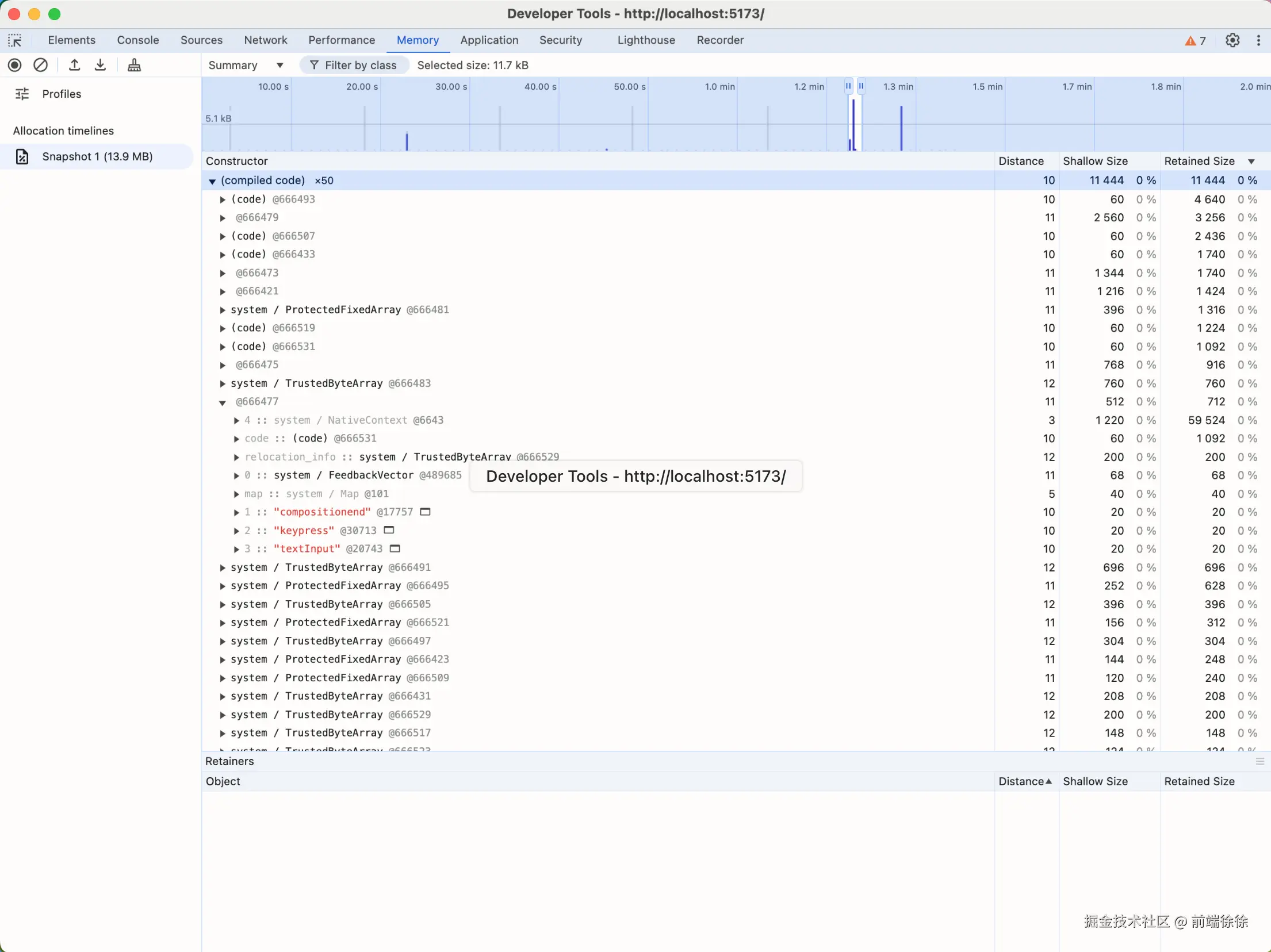Switch to the Elements tab
The width and height of the screenshot is (1271, 952).
[72, 40]
